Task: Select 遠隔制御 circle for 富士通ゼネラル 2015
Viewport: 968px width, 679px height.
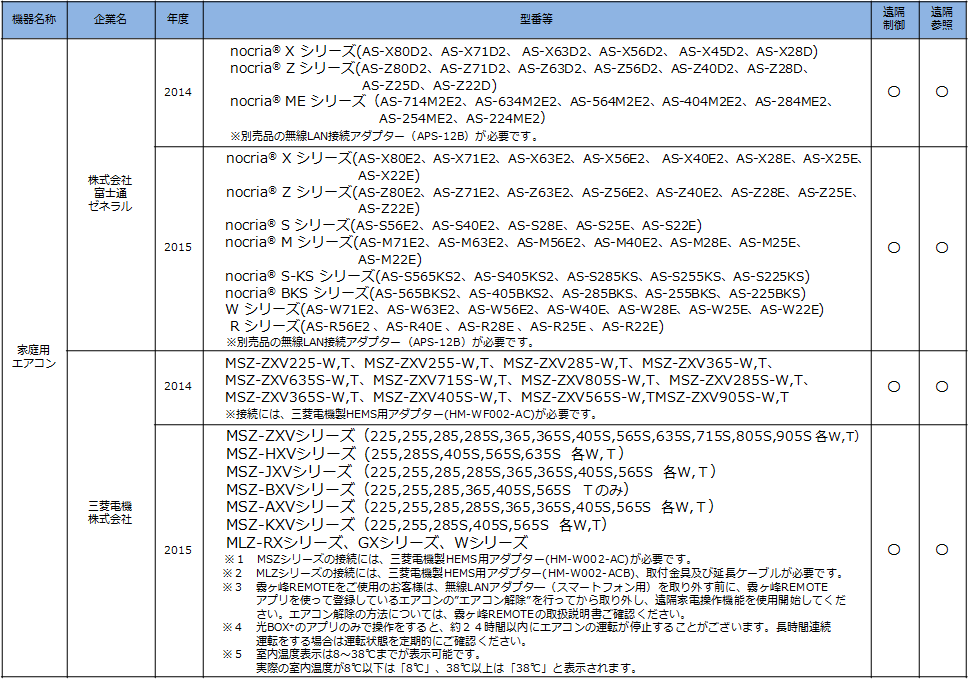Action: pos(894,248)
